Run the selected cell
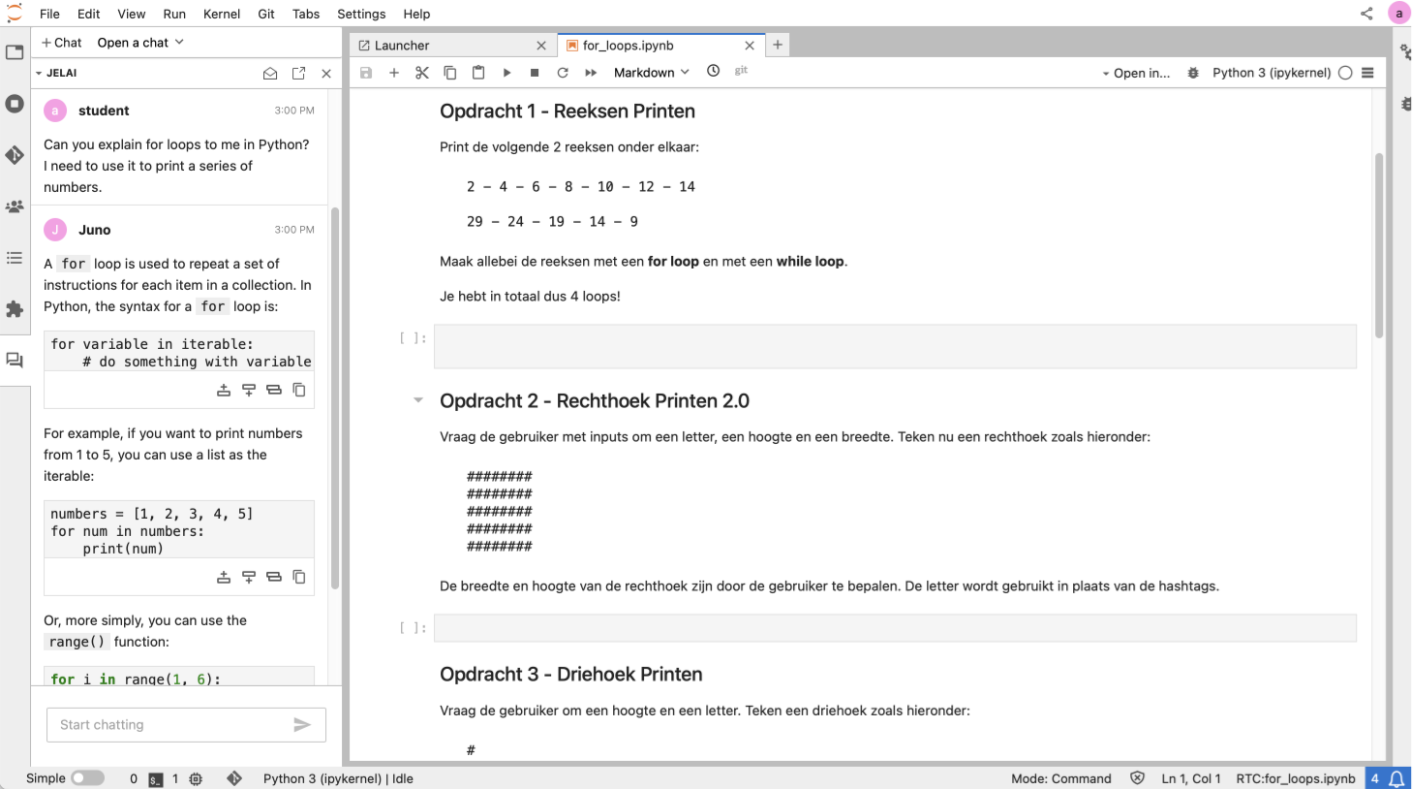This screenshot has height=789, width=1414. click(507, 73)
